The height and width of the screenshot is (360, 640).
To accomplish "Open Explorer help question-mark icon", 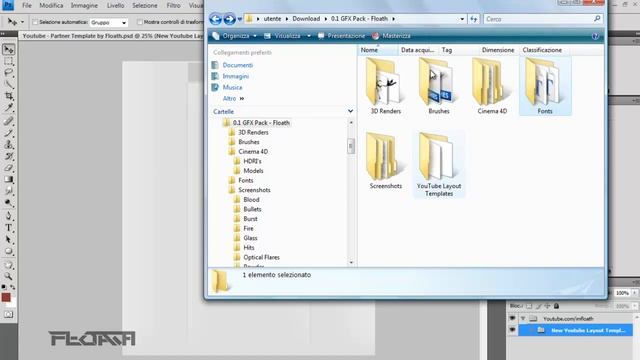I will [596, 36].
